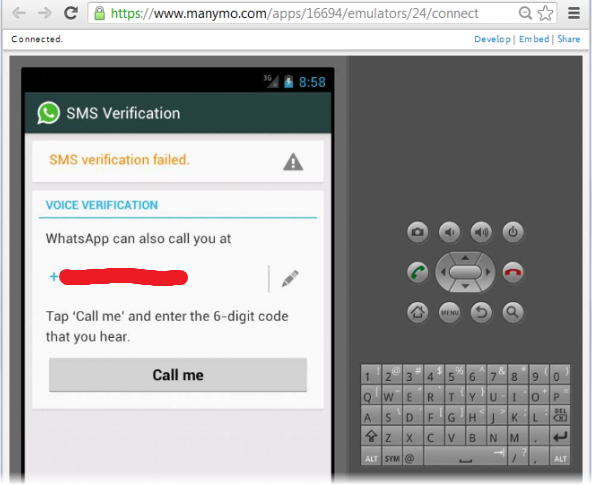Screen dimensions: 592x485
Task: Reload the page with refresh icon
Action: point(71,13)
